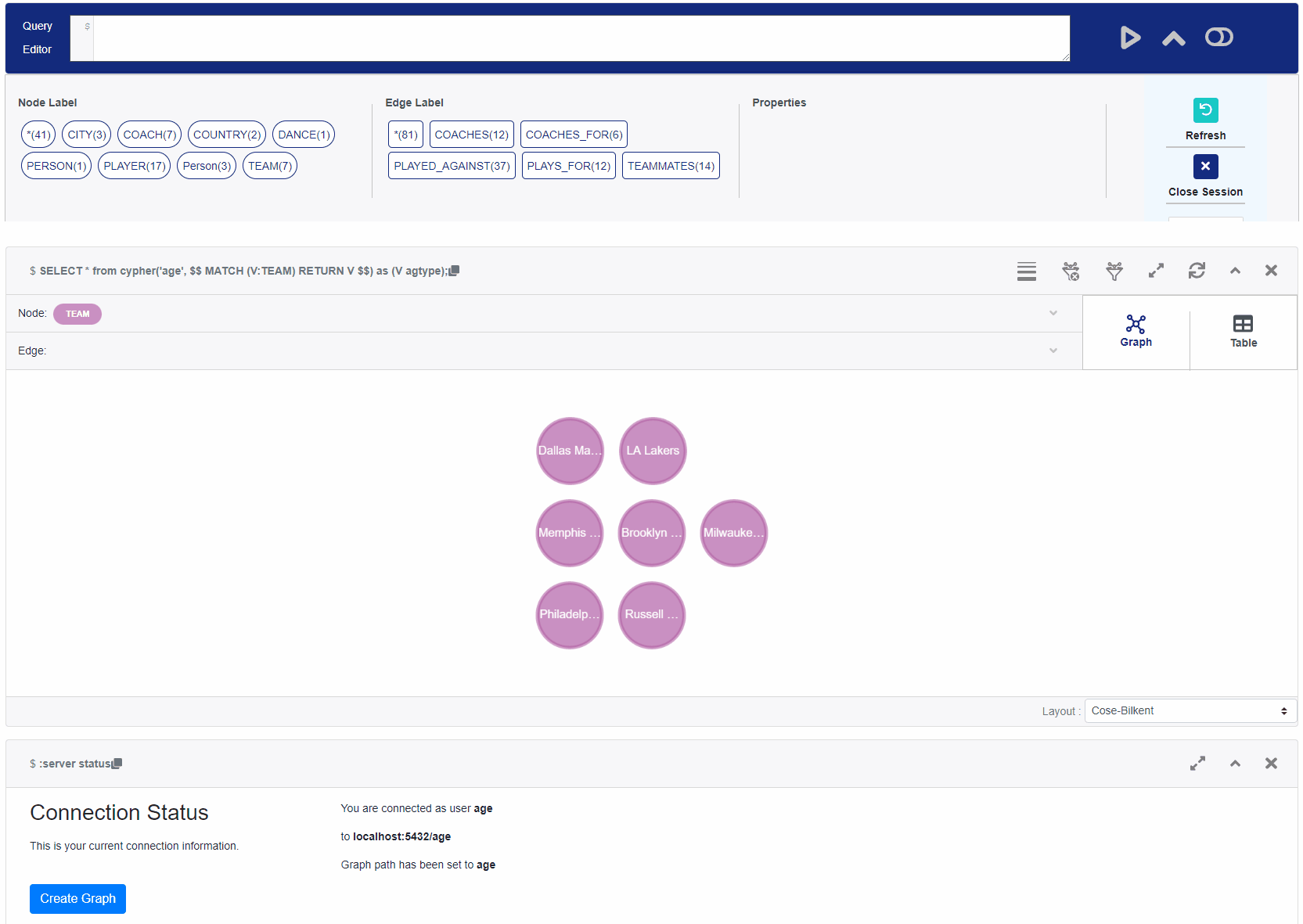Select the PLAYED_AGAINST(37) edge label
Screen dimensions: 1303x924
[452, 166]
